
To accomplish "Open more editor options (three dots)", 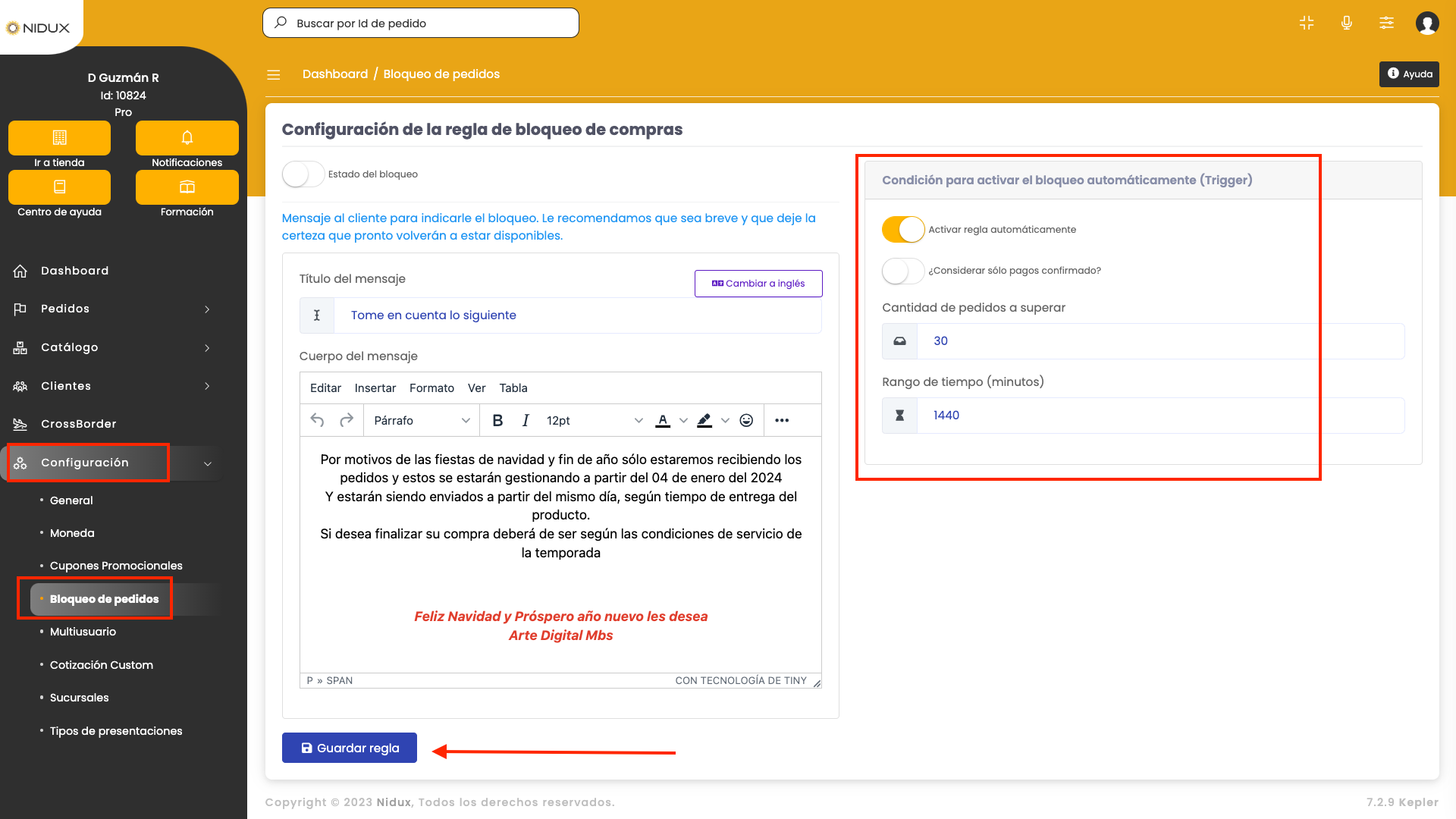I will click(782, 420).
